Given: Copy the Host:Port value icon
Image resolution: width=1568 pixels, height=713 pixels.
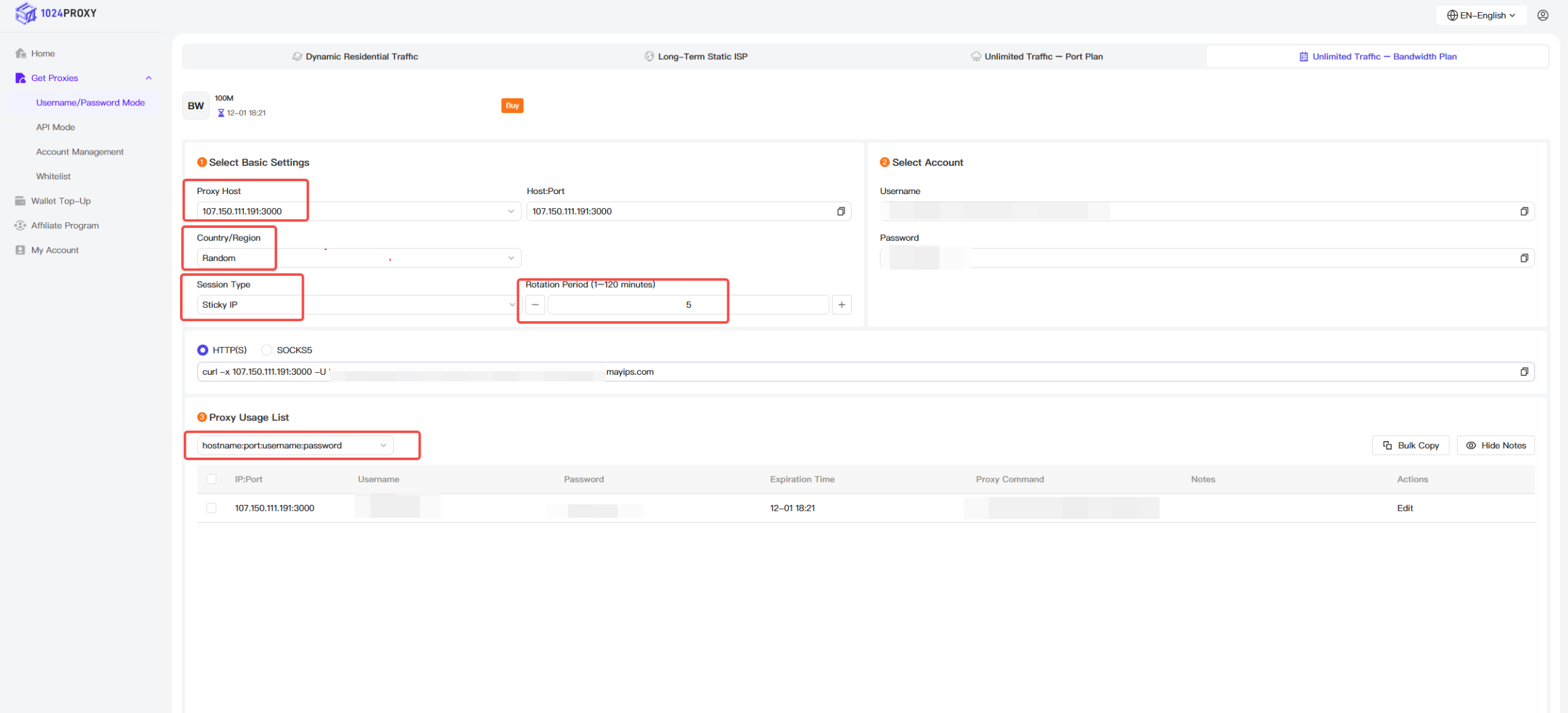Looking at the screenshot, I should click(x=841, y=211).
